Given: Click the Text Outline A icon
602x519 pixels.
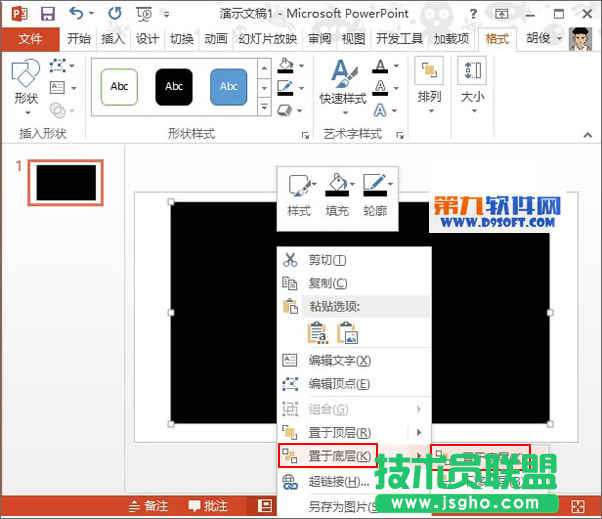Looking at the screenshot, I should (x=380, y=88).
